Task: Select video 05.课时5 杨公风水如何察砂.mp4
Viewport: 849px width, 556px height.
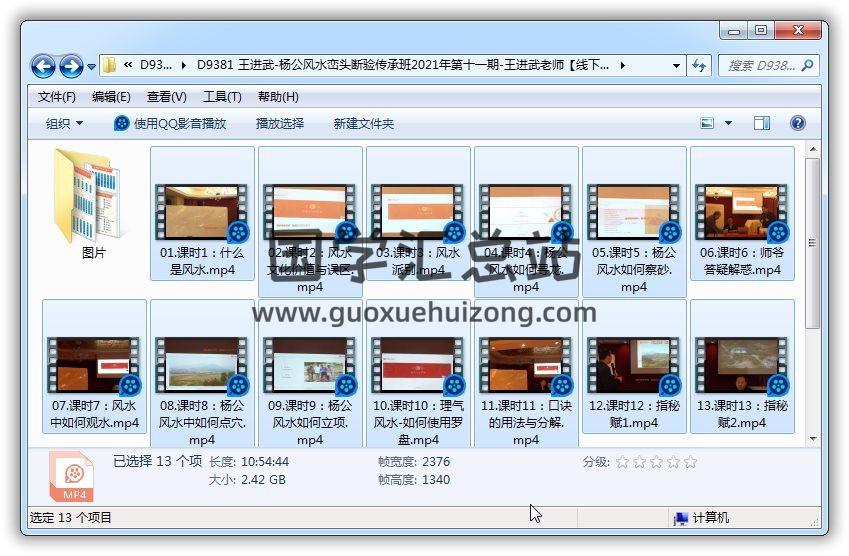Action: pyautogui.click(x=634, y=221)
